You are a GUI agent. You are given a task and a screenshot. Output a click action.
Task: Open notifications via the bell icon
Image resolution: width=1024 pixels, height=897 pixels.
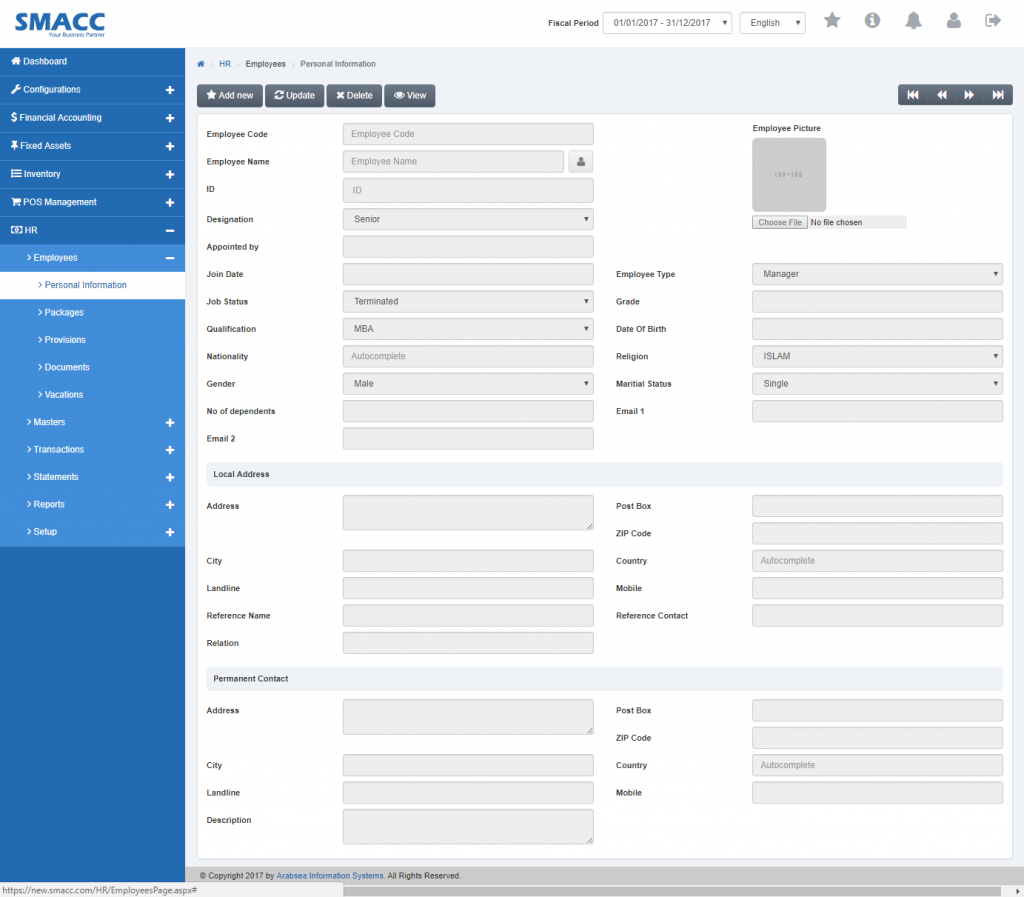(913, 20)
